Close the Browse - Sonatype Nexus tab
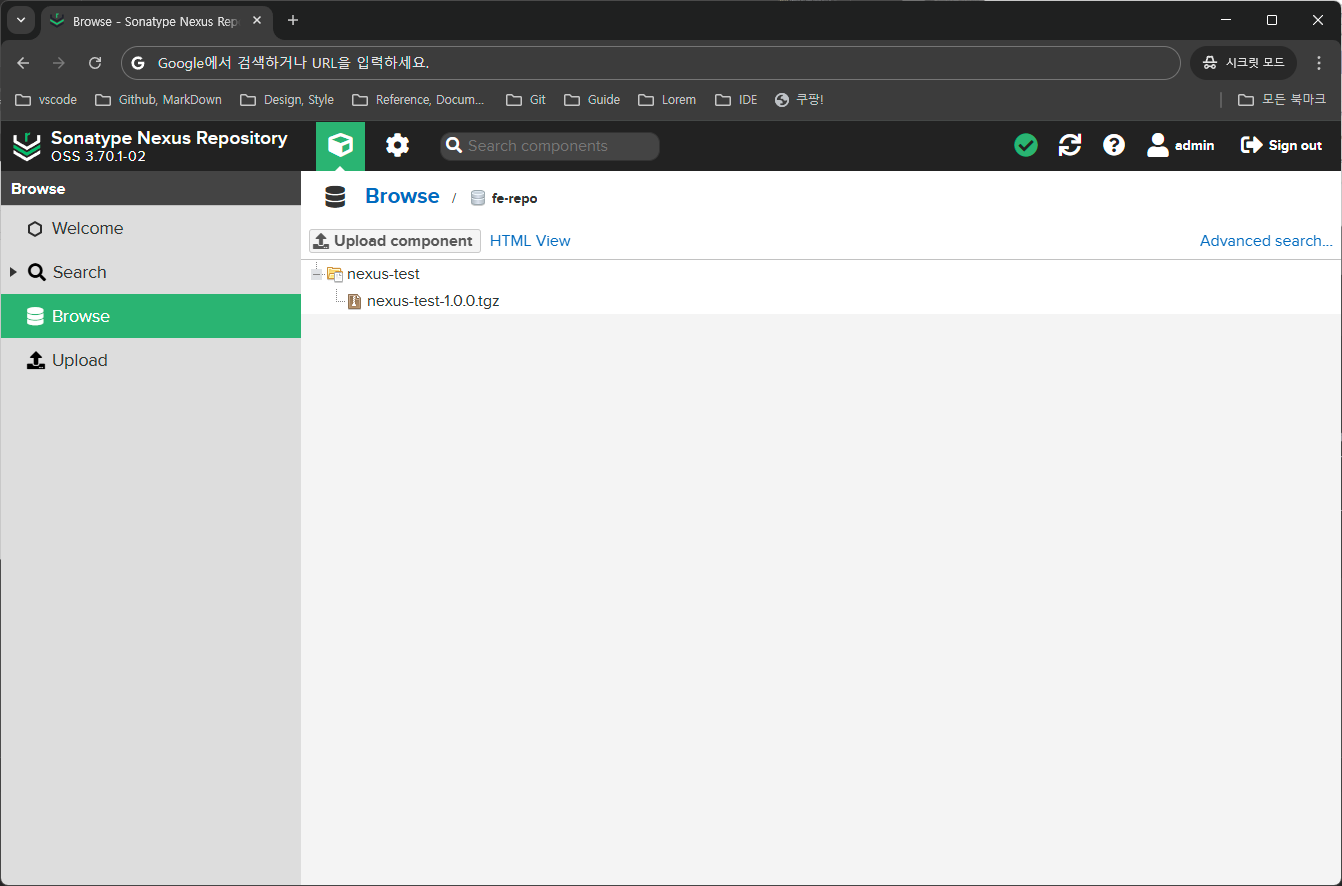This screenshot has height=886, width=1342. click(257, 20)
